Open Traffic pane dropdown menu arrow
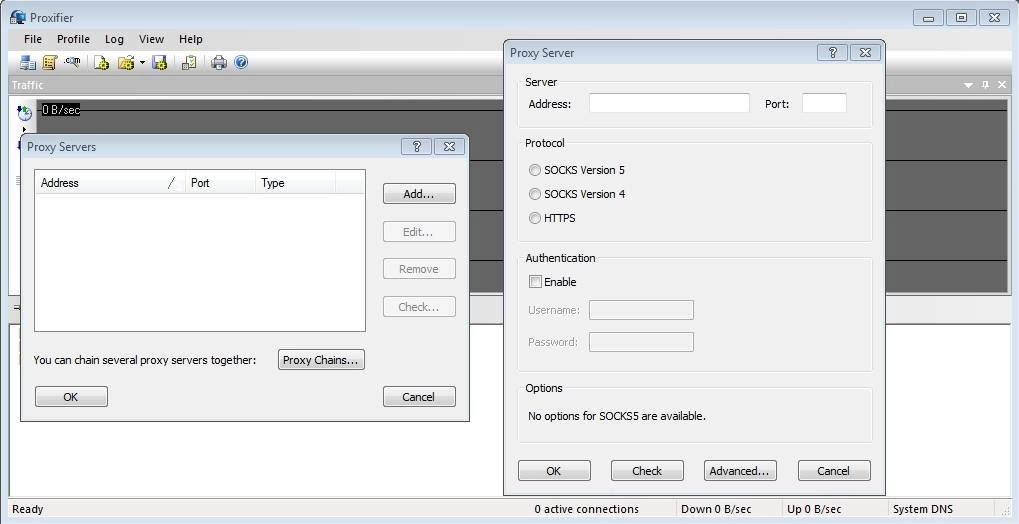Viewport: 1019px width, 524px height. click(x=968, y=85)
